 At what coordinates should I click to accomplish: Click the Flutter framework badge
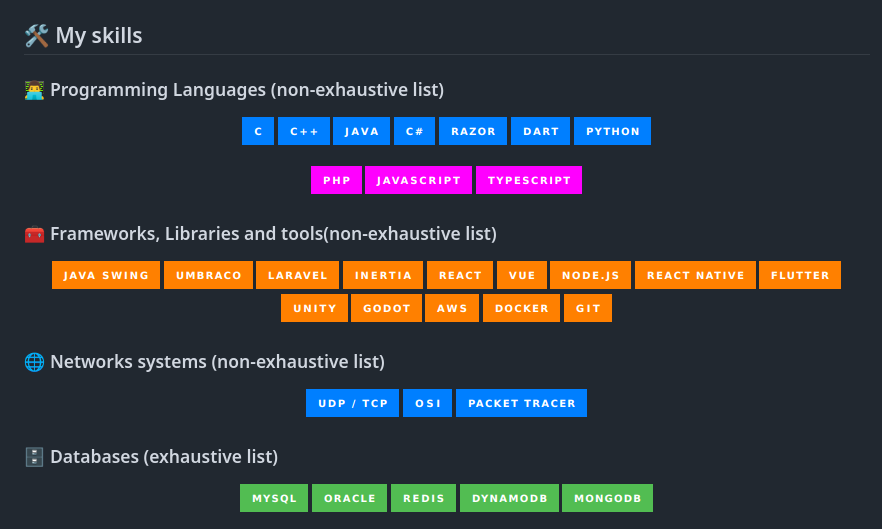800,275
